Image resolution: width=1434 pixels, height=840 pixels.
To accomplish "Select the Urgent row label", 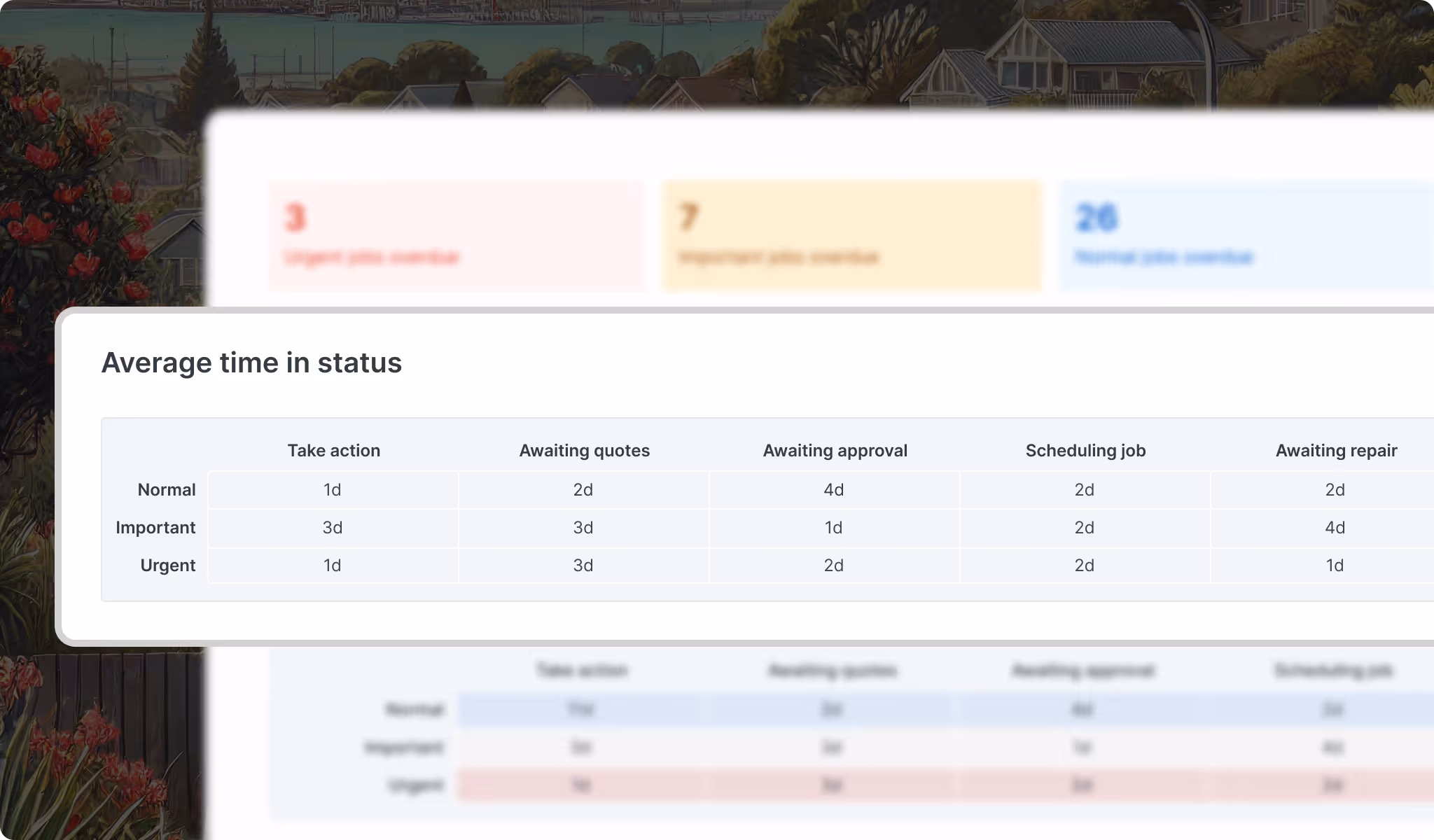I will 167,565.
